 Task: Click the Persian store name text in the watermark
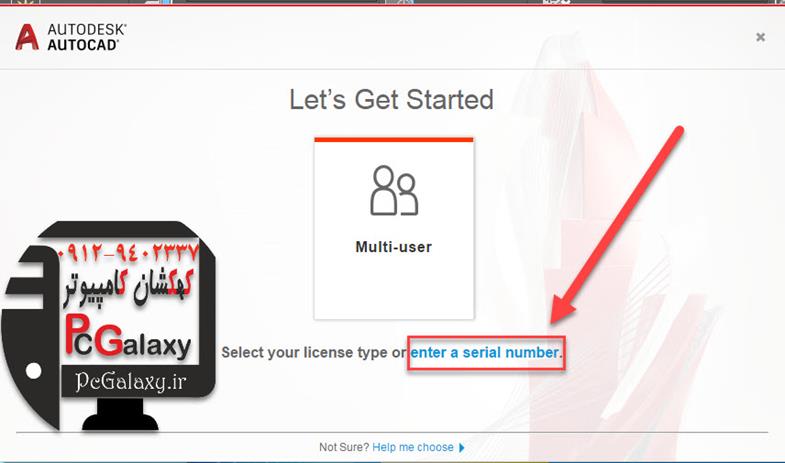(x=129, y=288)
